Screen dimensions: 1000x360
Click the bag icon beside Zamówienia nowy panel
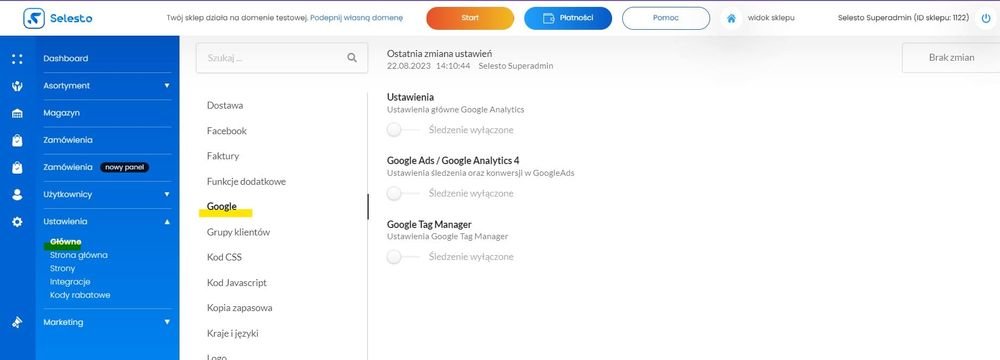pos(17,167)
